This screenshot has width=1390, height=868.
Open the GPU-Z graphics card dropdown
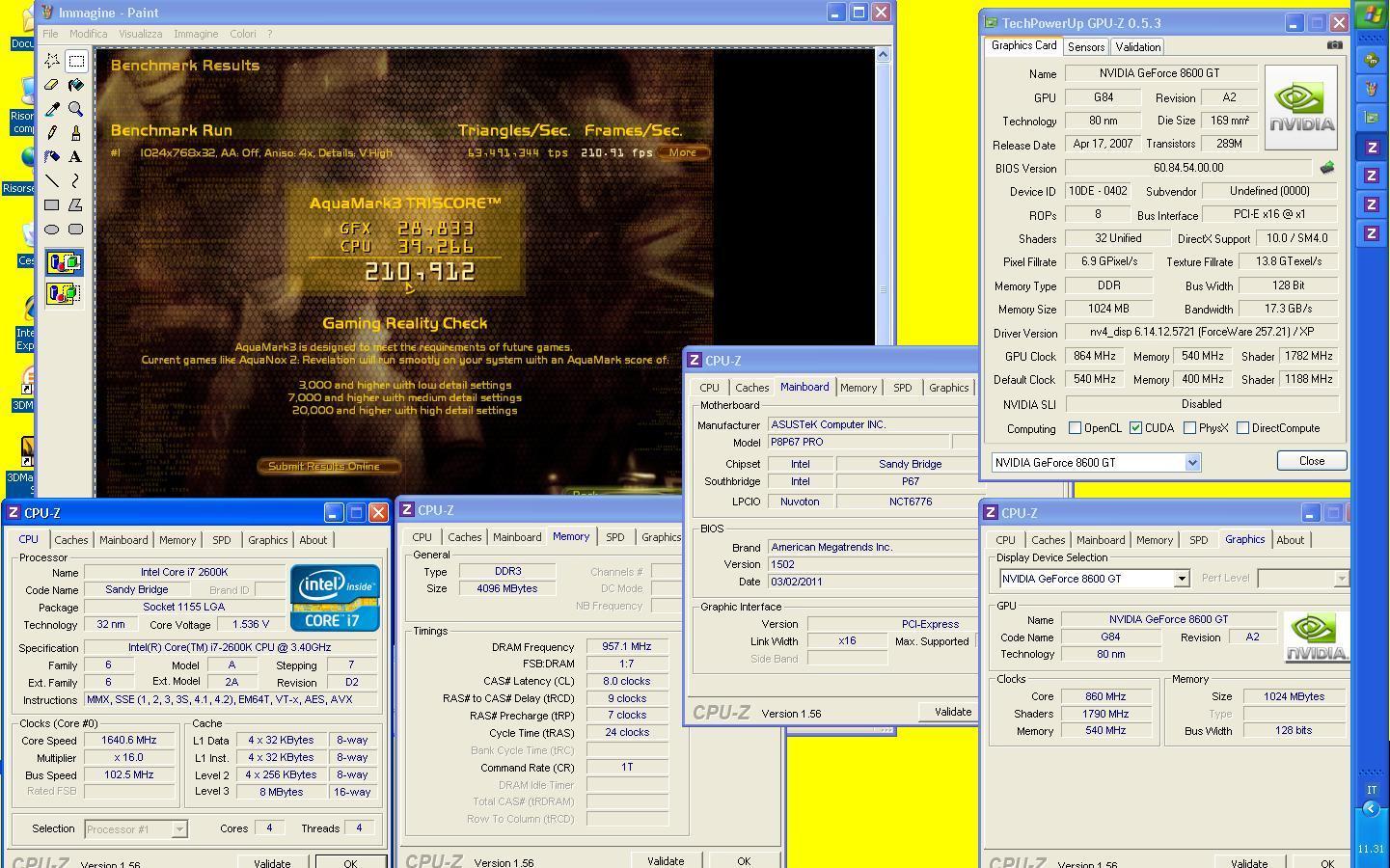1192,463
